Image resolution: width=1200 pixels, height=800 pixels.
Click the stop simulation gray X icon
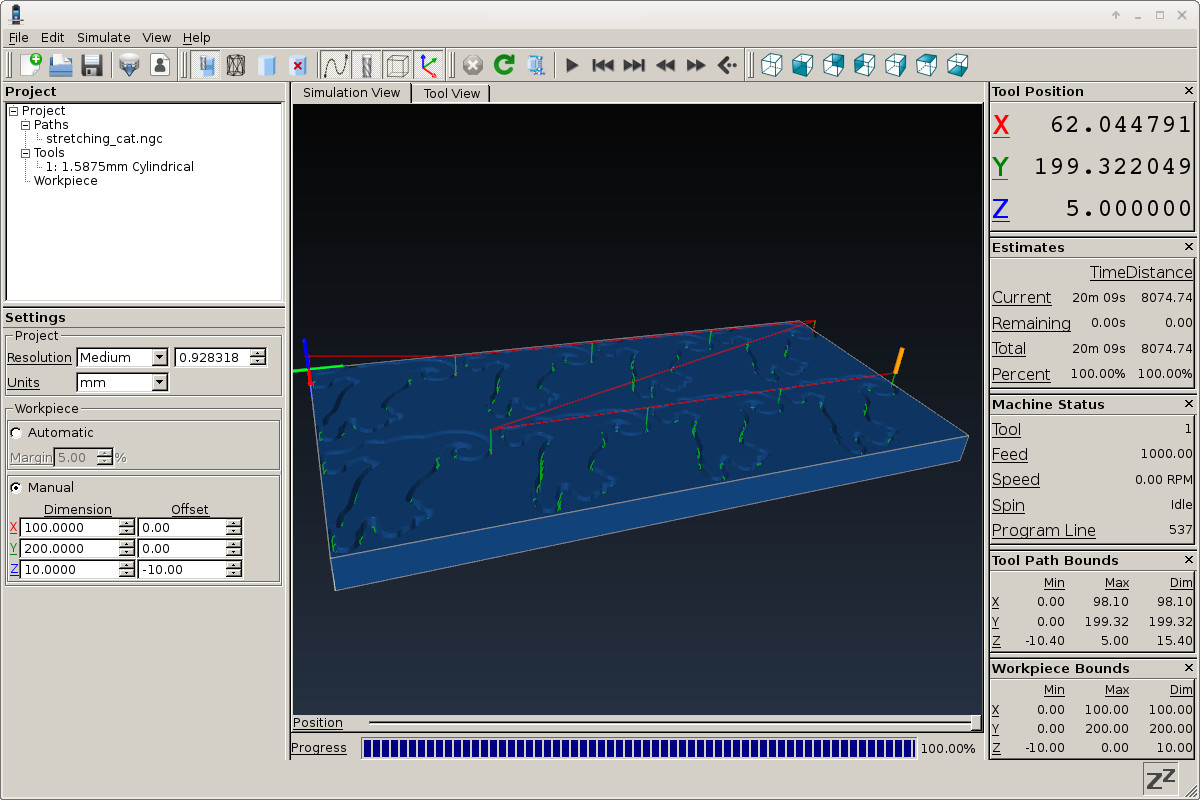(x=473, y=65)
